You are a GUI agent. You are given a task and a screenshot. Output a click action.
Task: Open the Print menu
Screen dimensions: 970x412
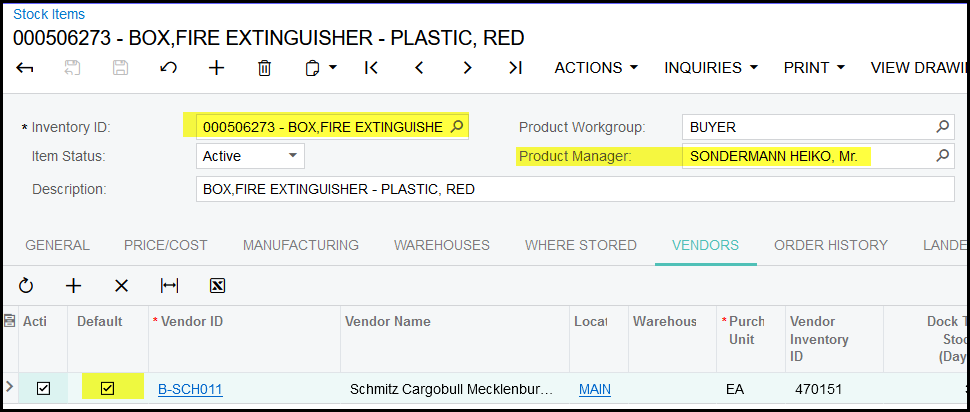(814, 68)
